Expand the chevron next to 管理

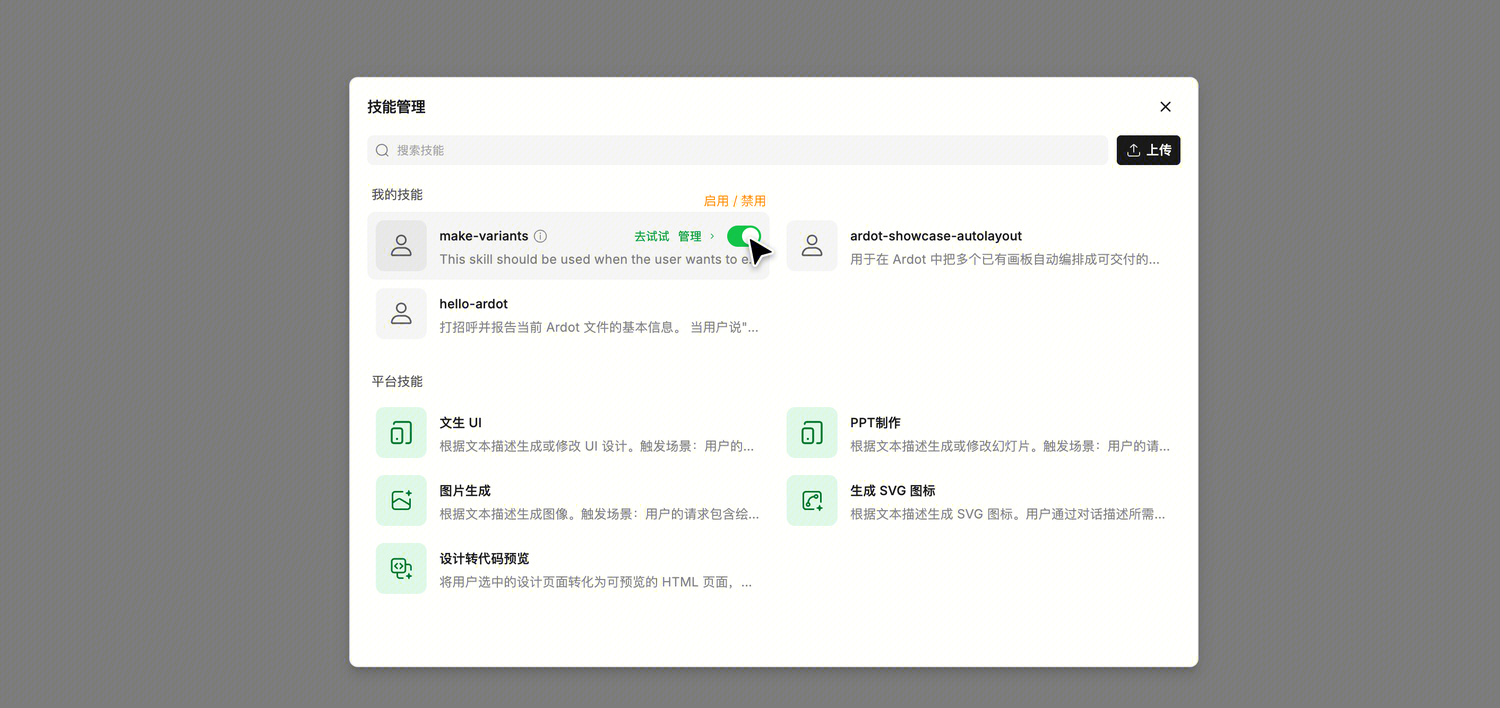click(x=712, y=236)
